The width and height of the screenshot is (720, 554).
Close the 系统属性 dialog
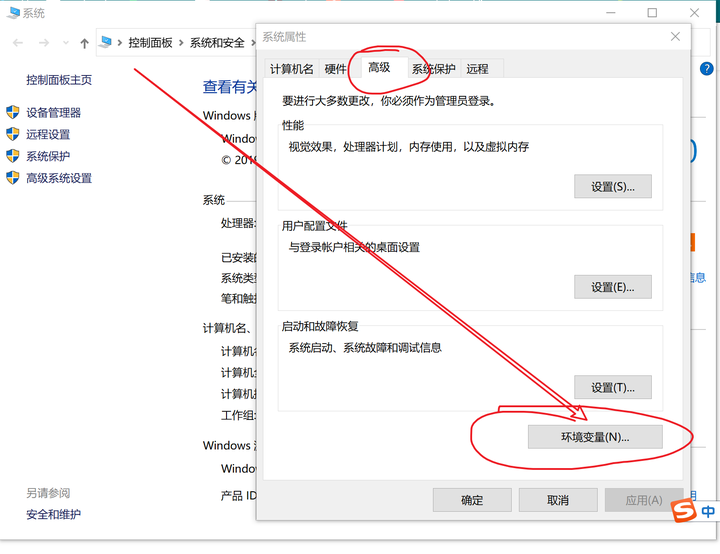[x=675, y=36]
